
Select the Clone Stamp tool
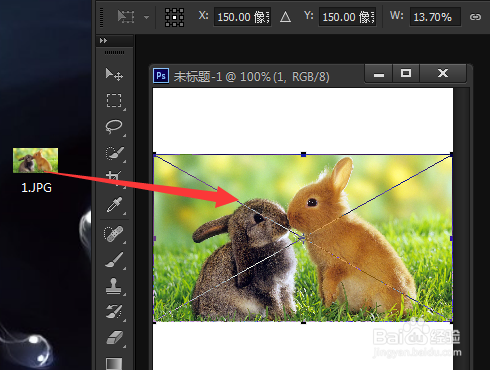click(x=114, y=286)
